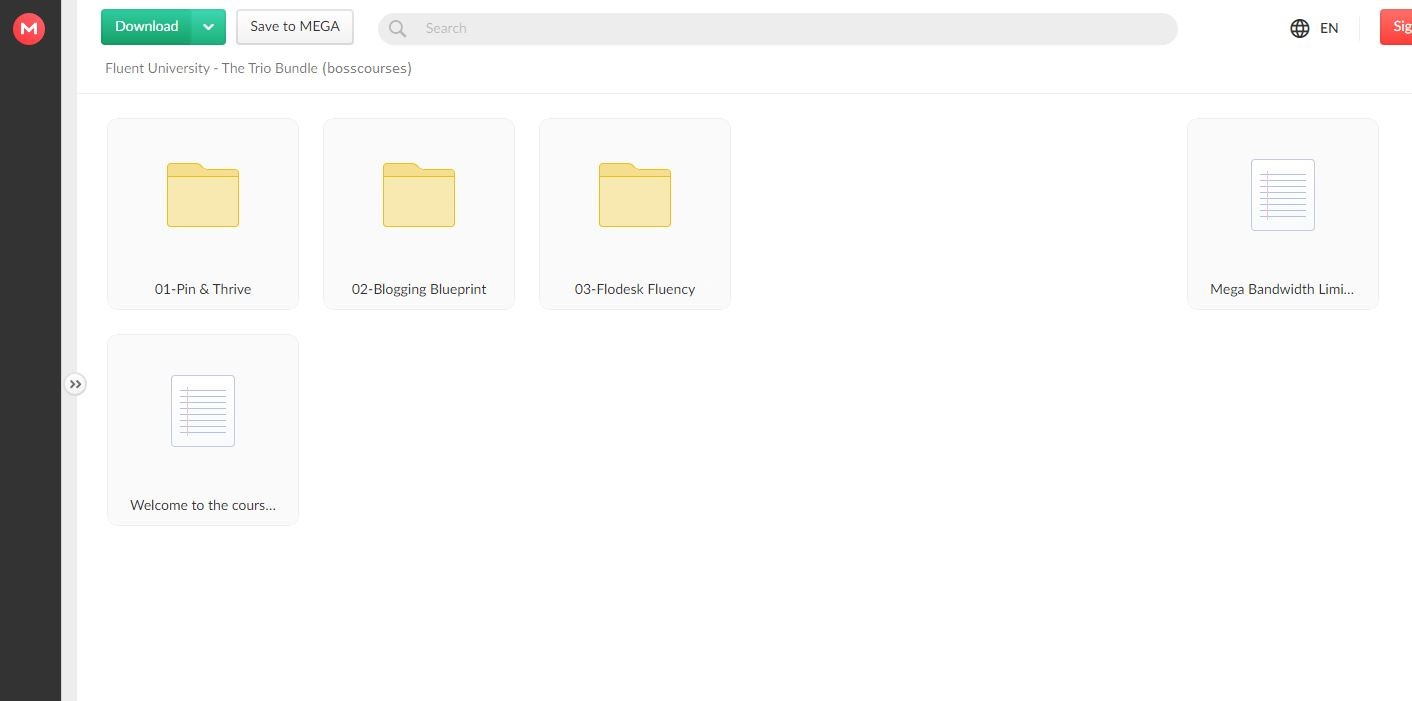Expand the left sidebar with double chevron

[75, 384]
